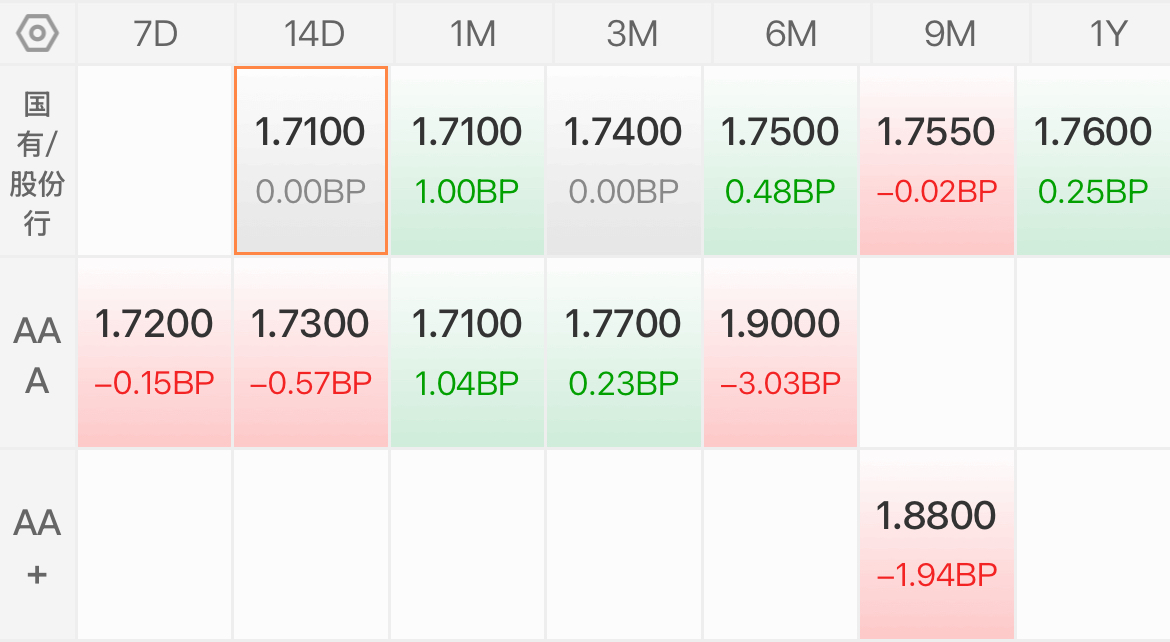Select the 7D column header

tap(155, 34)
